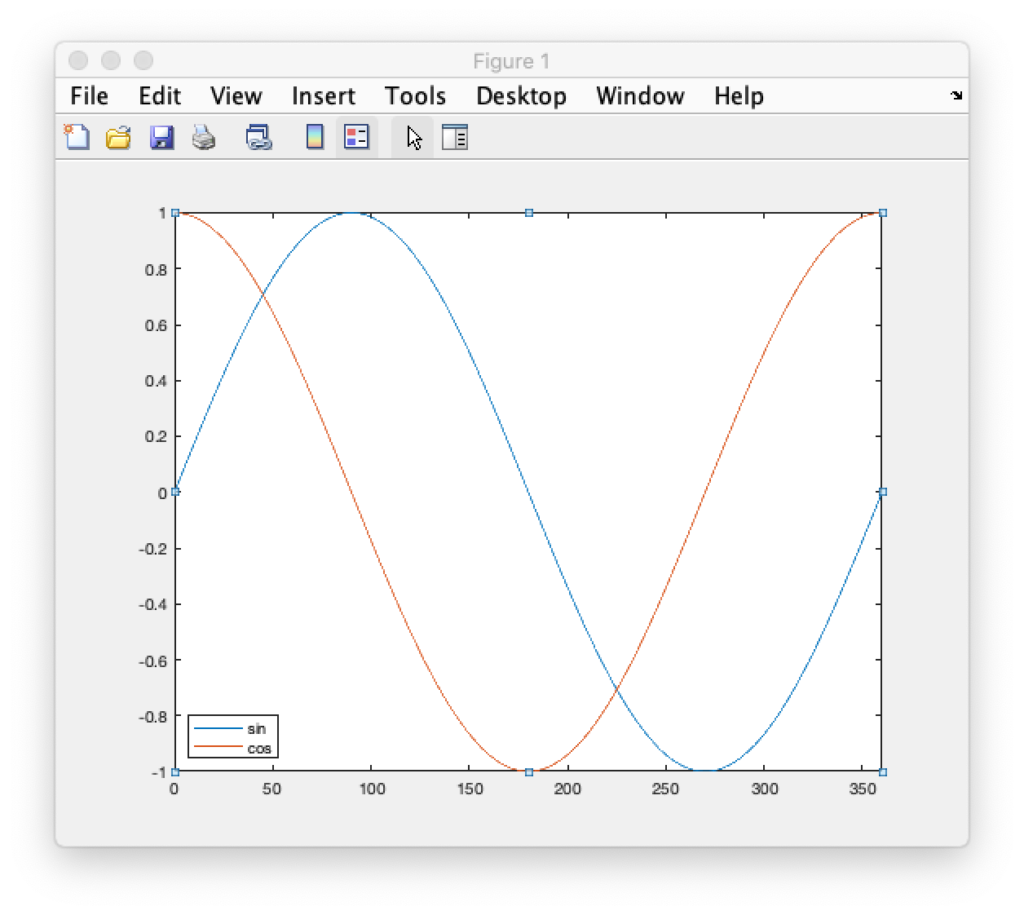Viewport: 1024px width, 915px height.
Task: Open a file with the folder icon
Action: click(119, 137)
